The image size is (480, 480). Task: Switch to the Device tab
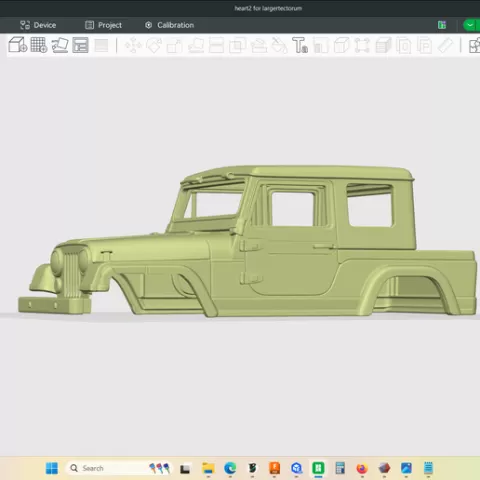38,25
